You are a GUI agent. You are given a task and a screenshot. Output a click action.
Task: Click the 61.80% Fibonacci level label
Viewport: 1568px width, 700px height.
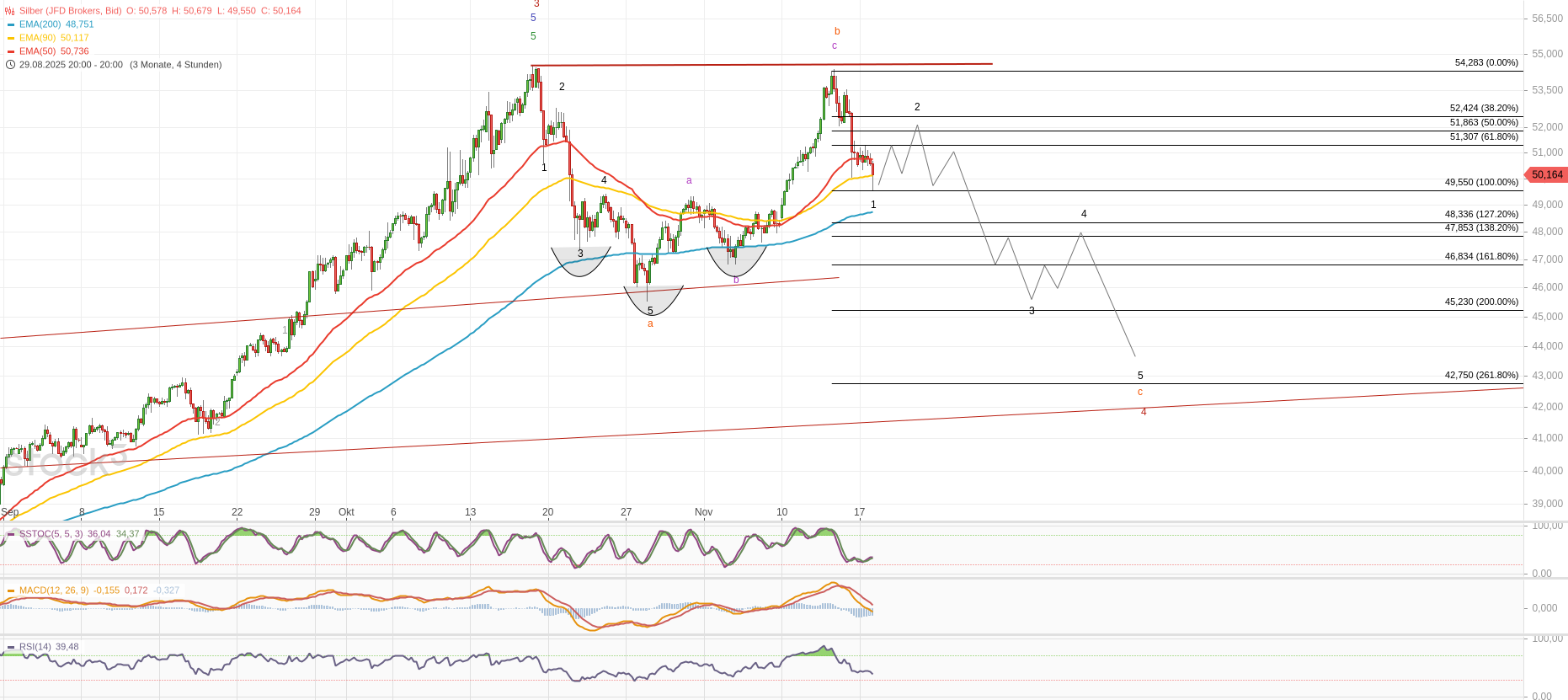pyautogui.click(x=1483, y=136)
